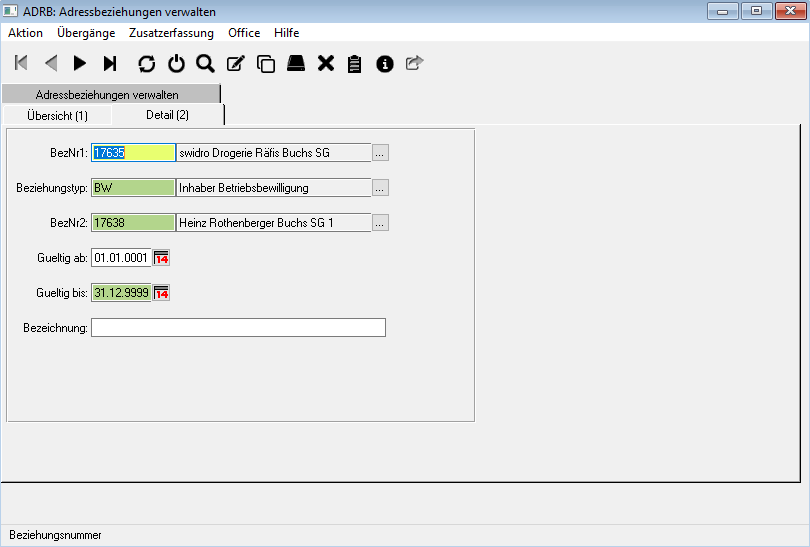This screenshot has height=547, width=810.
Task: Open lookup button next to BezNr1
Action: (x=380, y=153)
